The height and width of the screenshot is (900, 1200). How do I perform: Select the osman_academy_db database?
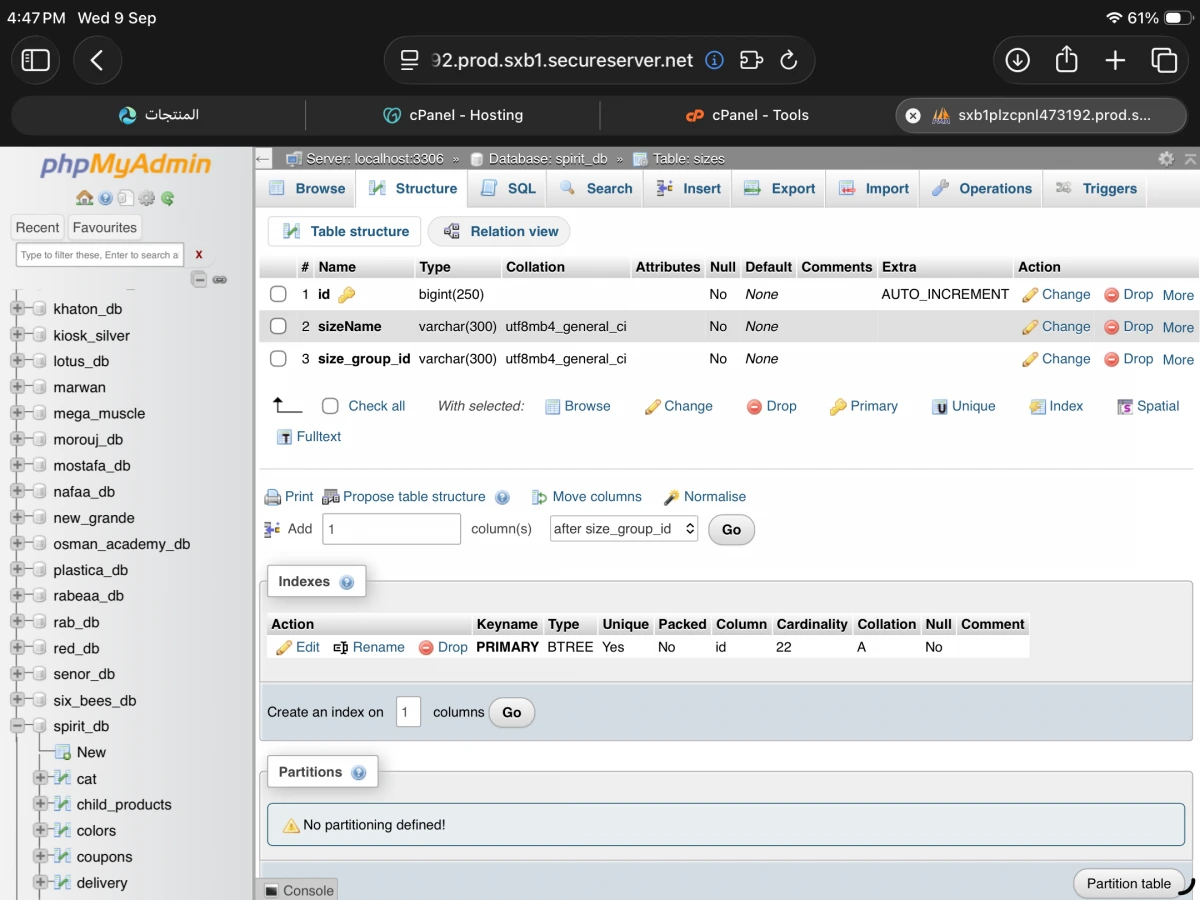point(122,544)
